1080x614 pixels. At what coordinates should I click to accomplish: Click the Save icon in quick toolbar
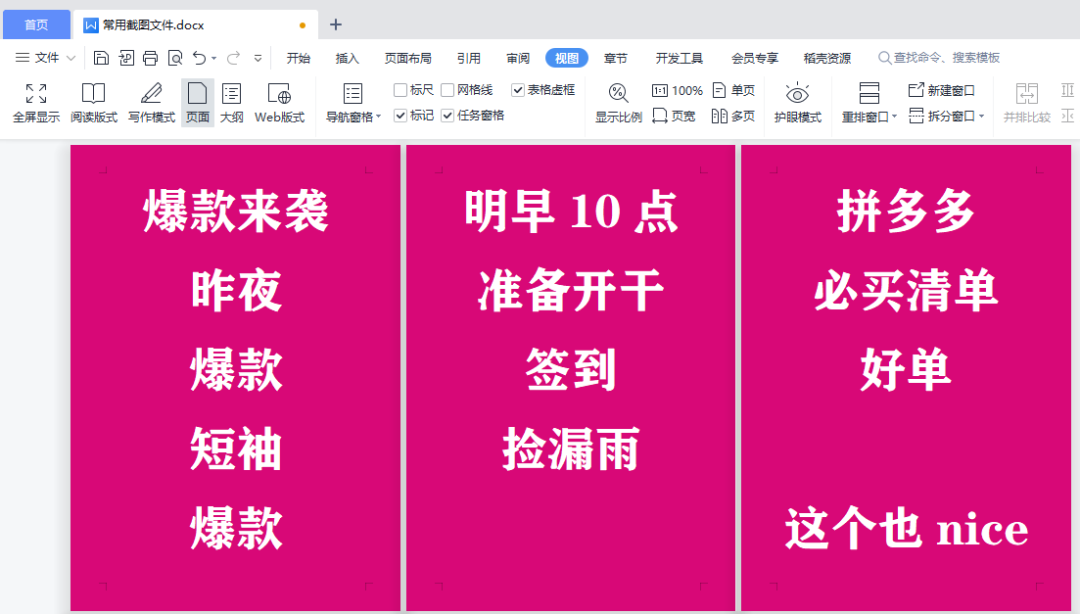[101, 58]
